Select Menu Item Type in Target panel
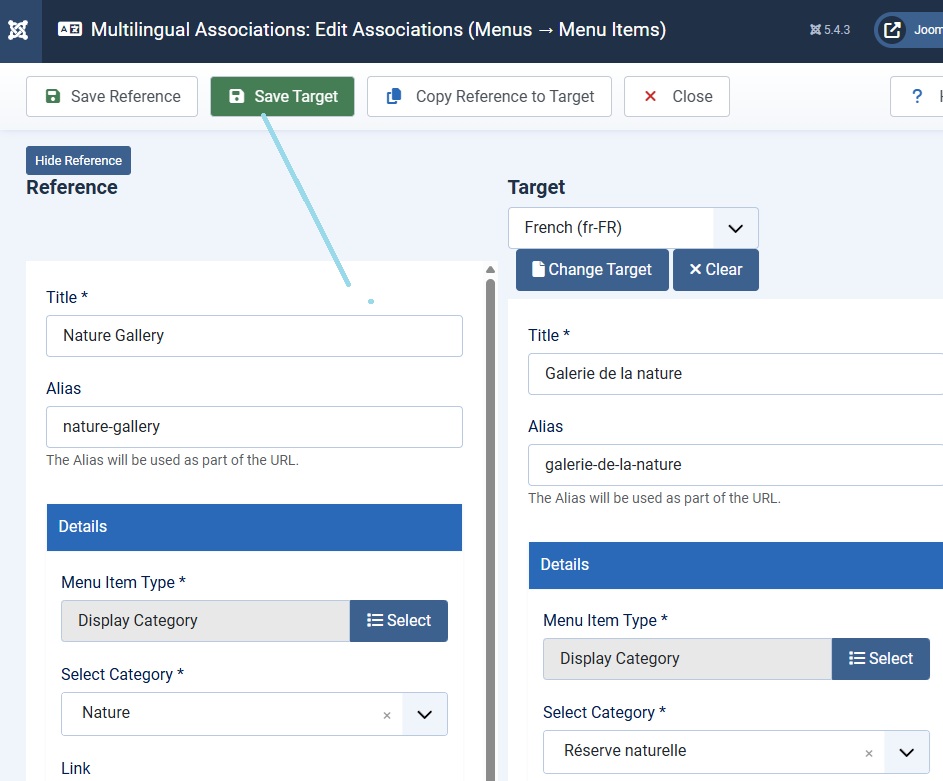943x781 pixels. tap(881, 659)
